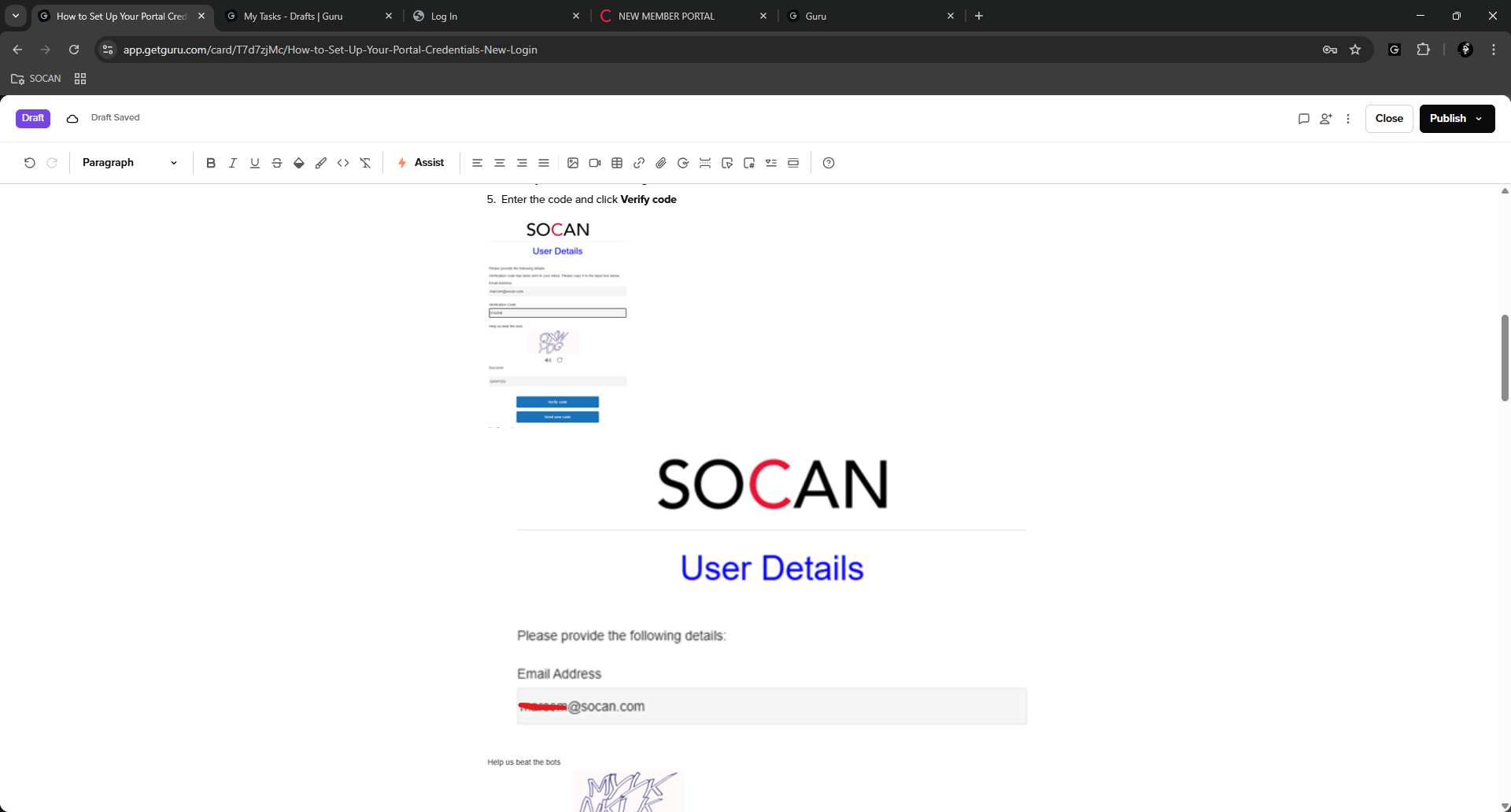
Task: Insert an image using the toolbar
Action: (573, 163)
